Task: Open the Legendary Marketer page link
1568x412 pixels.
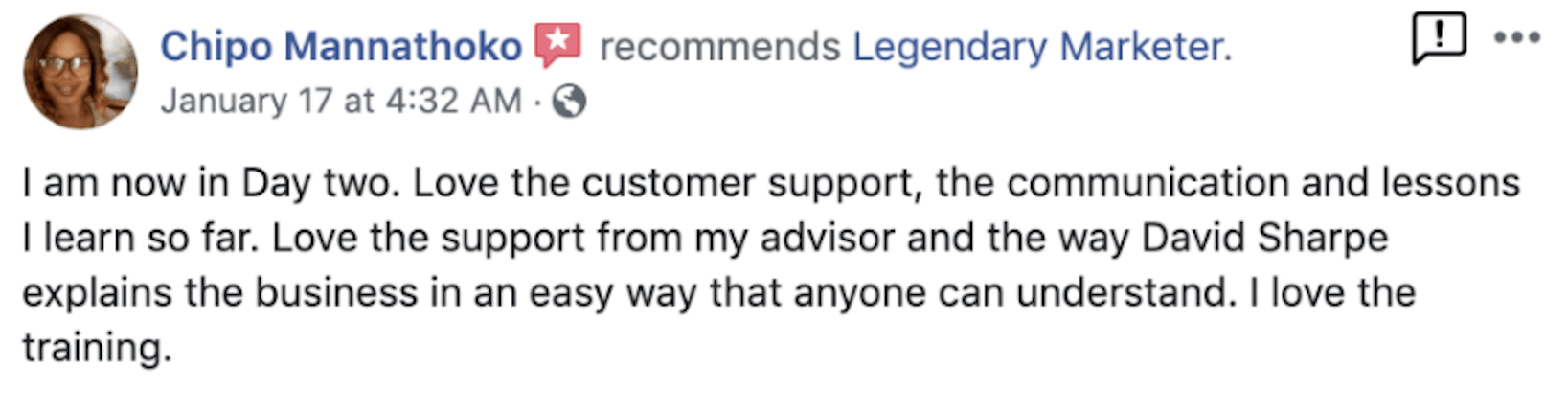Action: (1040, 46)
